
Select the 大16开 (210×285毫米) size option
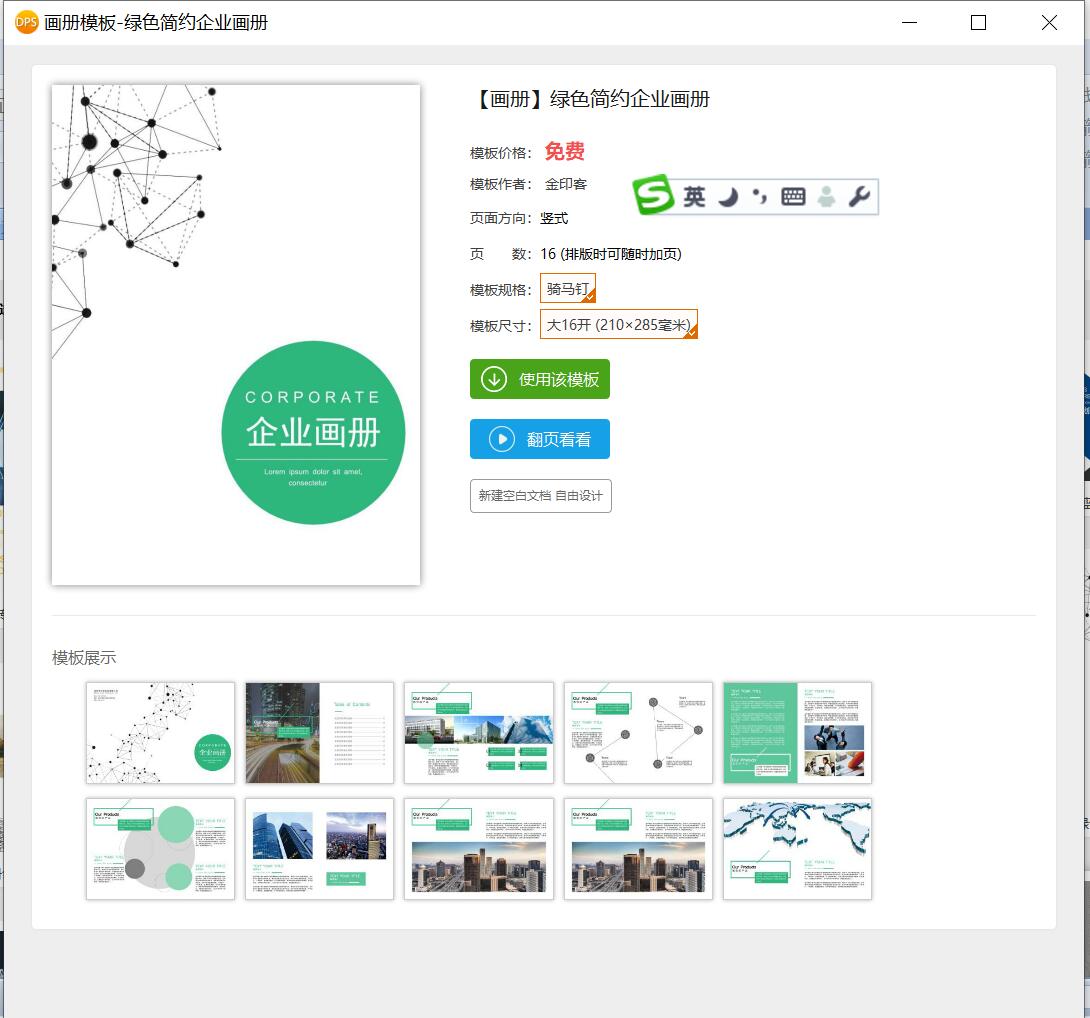click(619, 324)
